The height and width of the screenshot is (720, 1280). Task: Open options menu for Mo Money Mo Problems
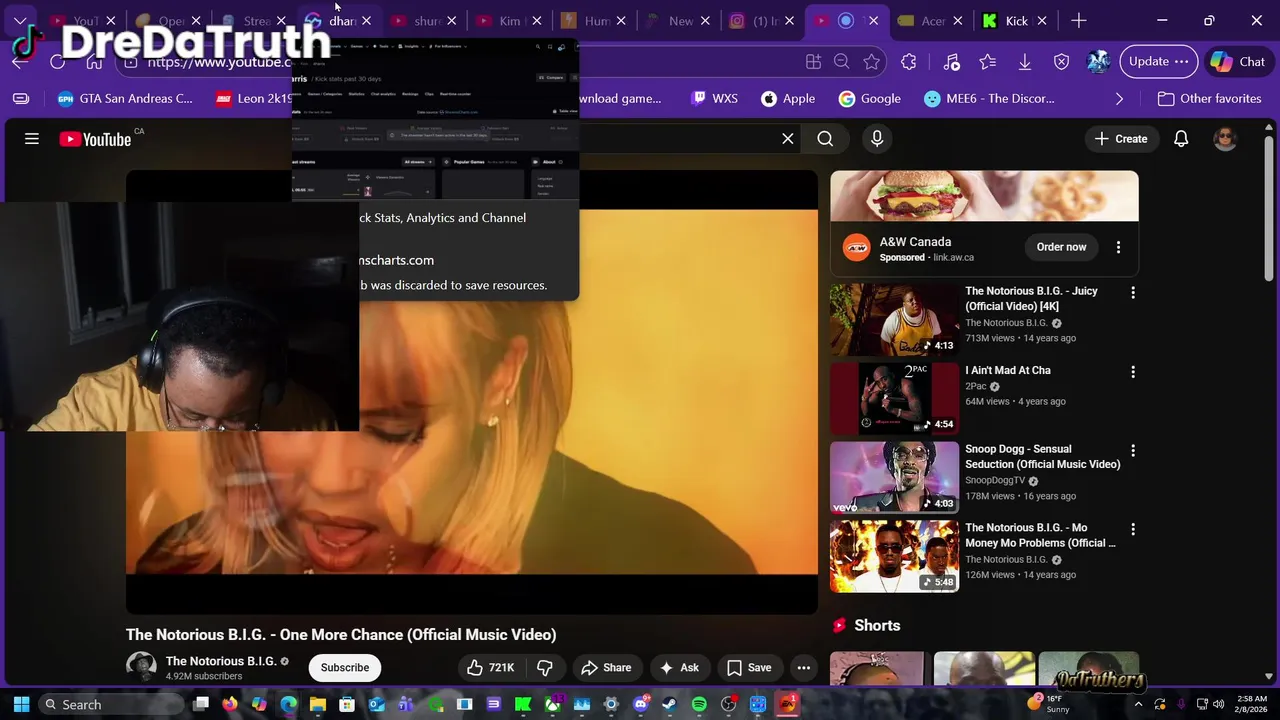[1133, 530]
